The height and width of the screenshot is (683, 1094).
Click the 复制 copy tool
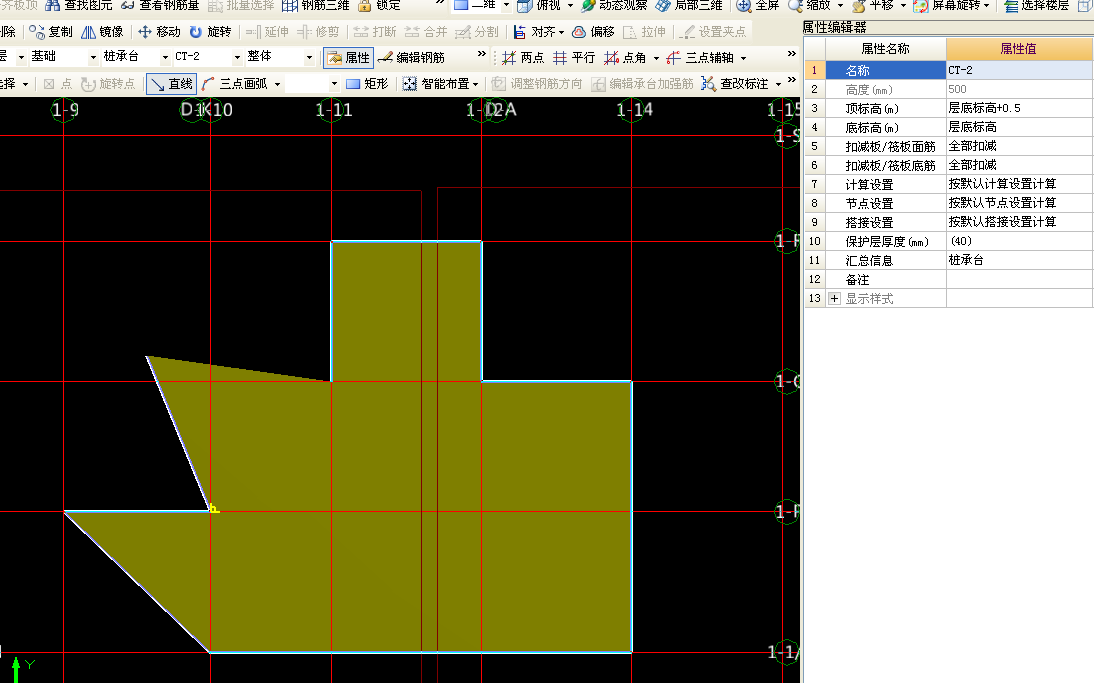(51, 32)
